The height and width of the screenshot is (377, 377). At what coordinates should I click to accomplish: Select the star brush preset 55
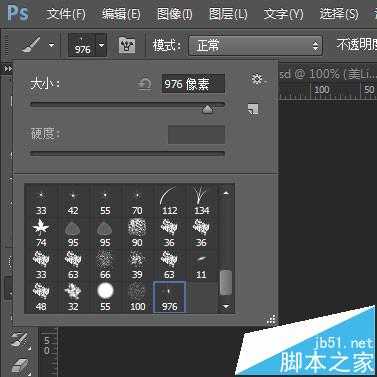[x=105, y=202]
